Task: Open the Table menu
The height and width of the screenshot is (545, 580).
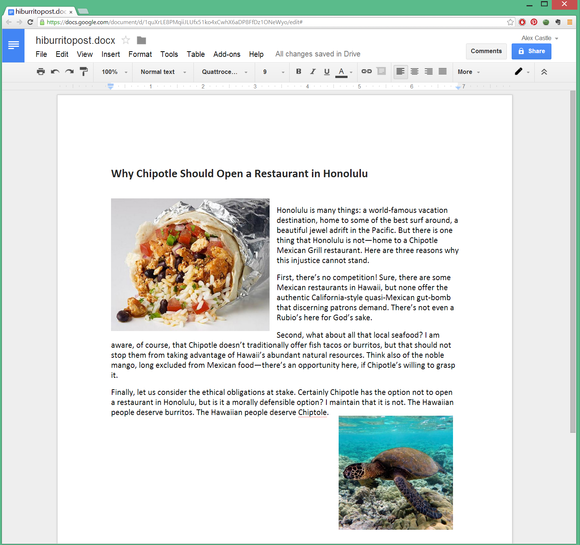Action: [x=196, y=54]
